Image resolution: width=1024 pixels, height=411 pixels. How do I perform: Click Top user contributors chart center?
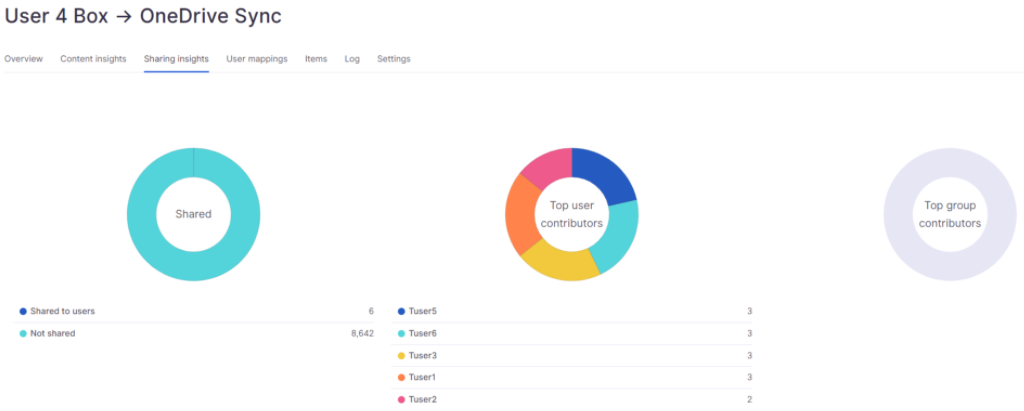(x=572, y=214)
